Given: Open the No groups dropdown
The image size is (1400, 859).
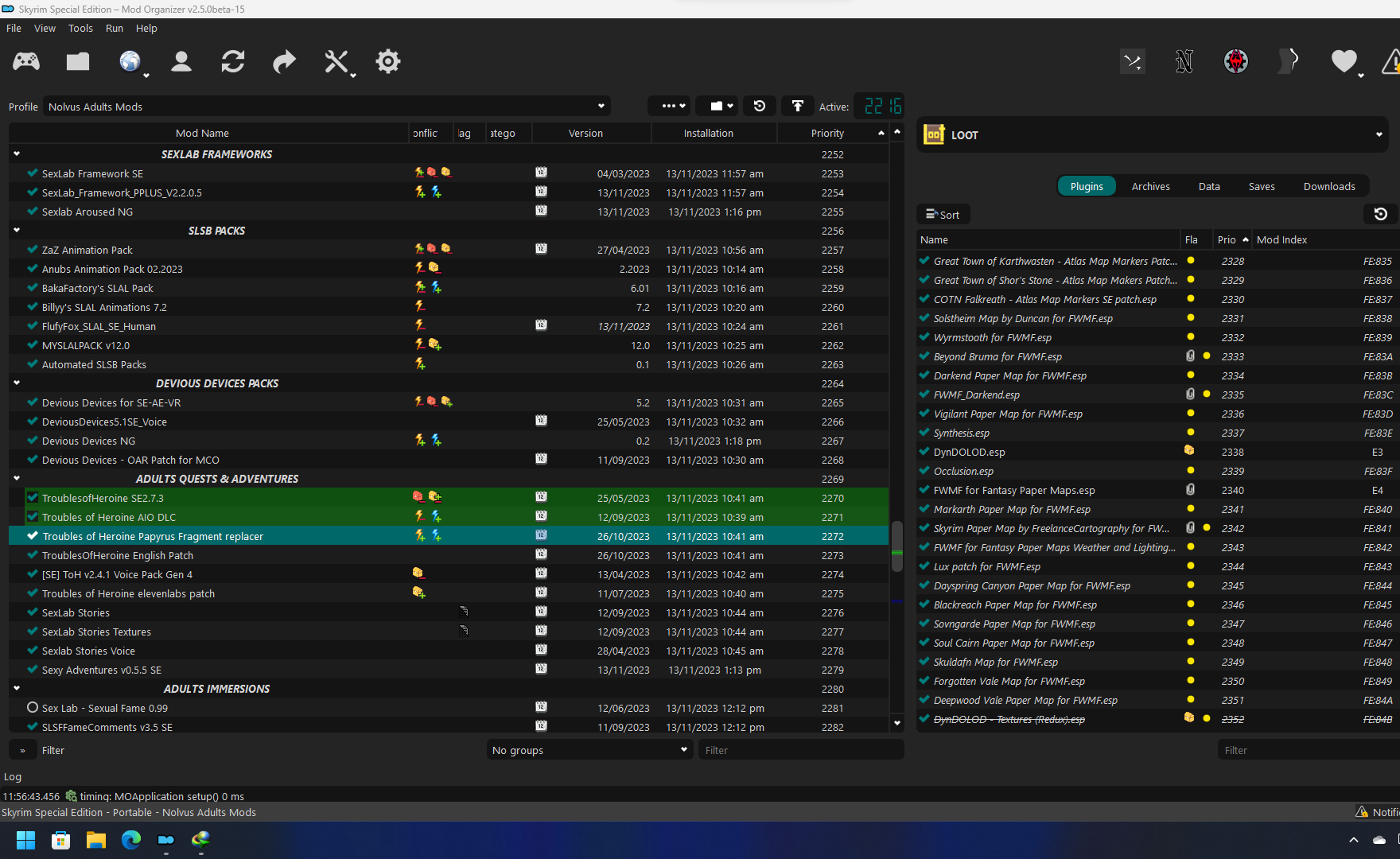Looking at the screenshot, I should click(589, 750).
